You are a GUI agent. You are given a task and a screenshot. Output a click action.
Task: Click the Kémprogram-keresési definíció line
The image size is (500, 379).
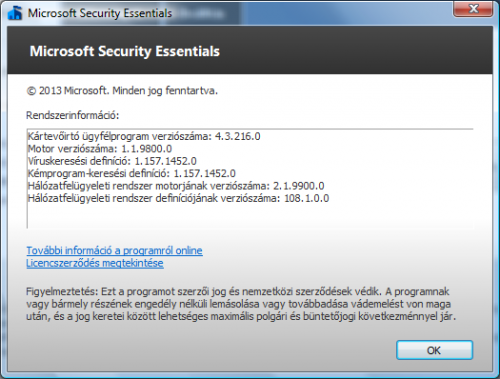pyautogui.click(x=132, y=173)
